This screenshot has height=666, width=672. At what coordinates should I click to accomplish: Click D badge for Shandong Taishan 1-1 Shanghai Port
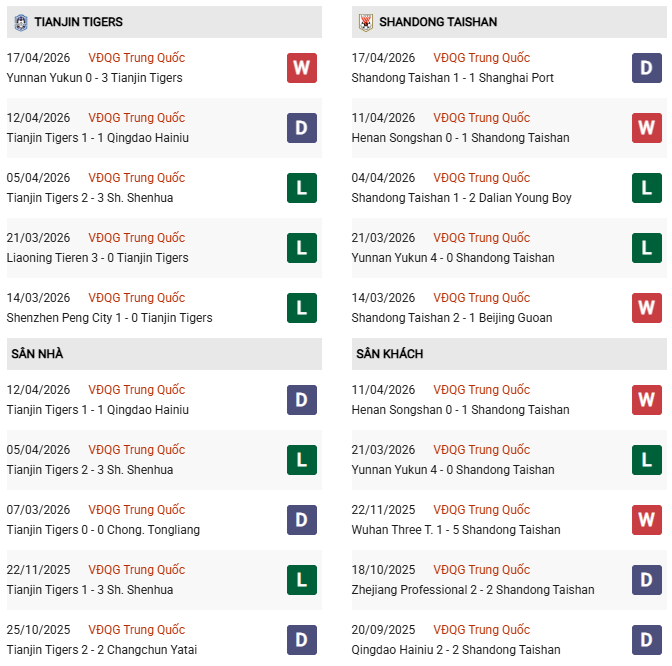(647, 68)
